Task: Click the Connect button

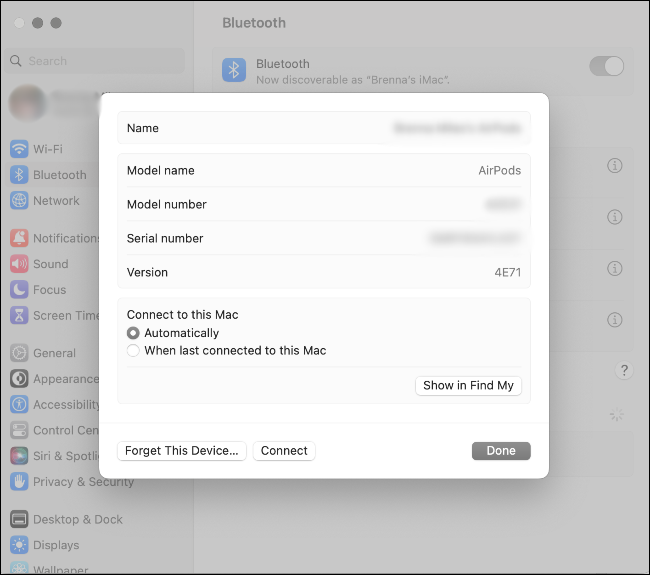Action: click(284, 451)
